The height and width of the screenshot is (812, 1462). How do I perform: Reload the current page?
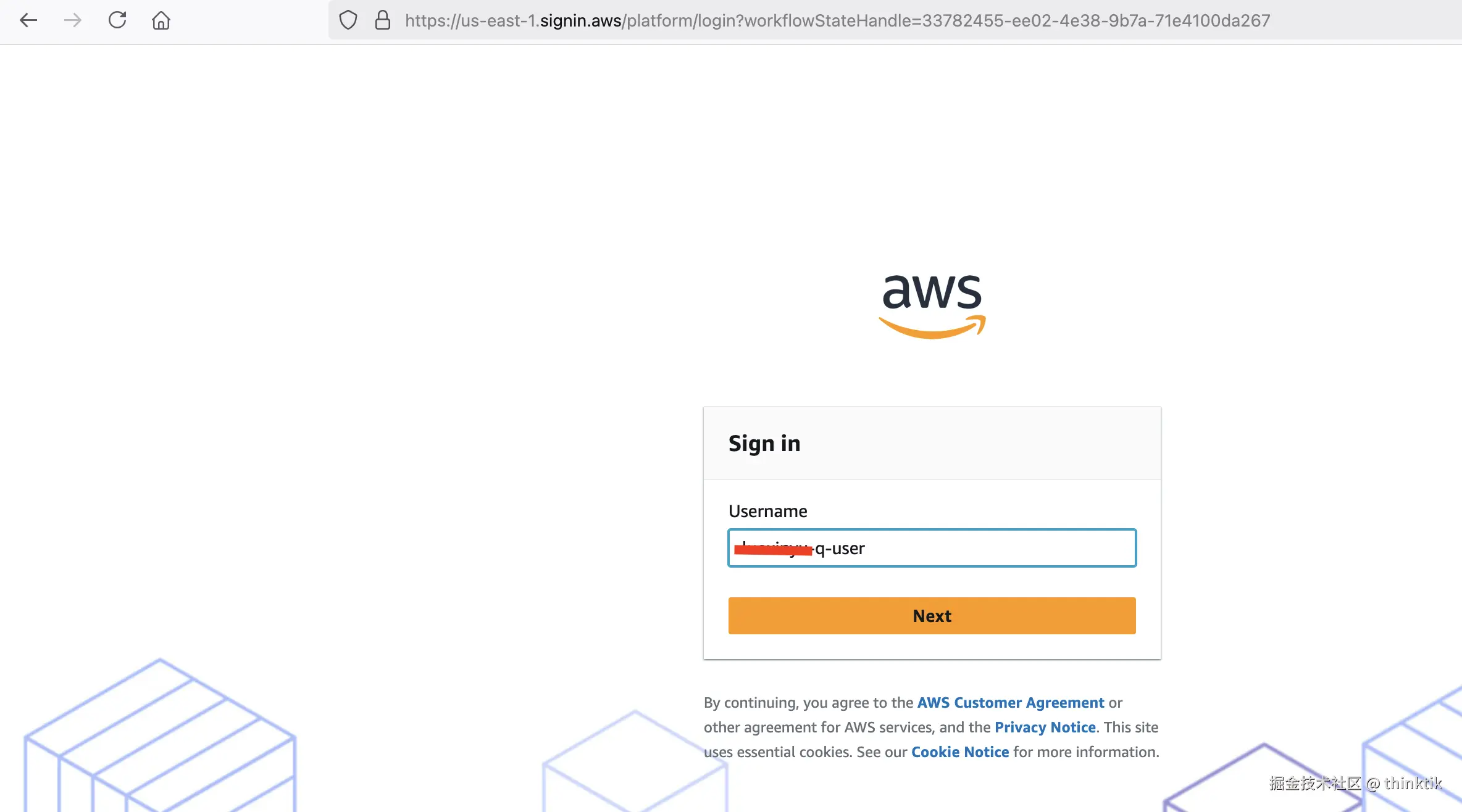pos(117,20)
